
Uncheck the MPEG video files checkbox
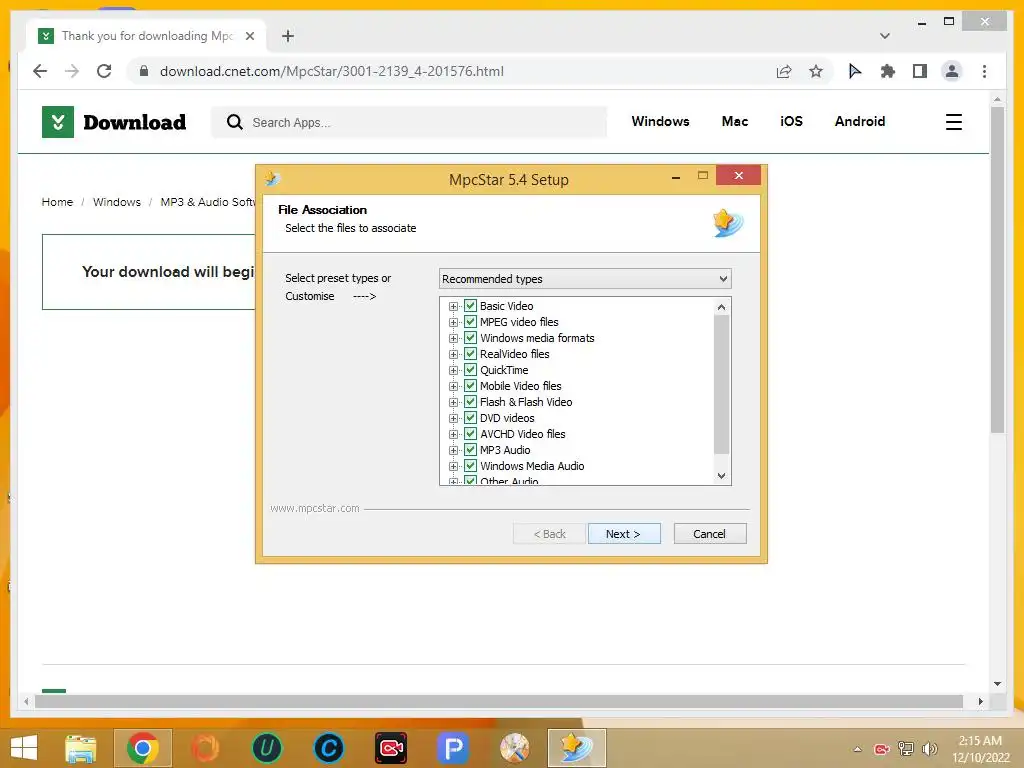pos(470,321)
